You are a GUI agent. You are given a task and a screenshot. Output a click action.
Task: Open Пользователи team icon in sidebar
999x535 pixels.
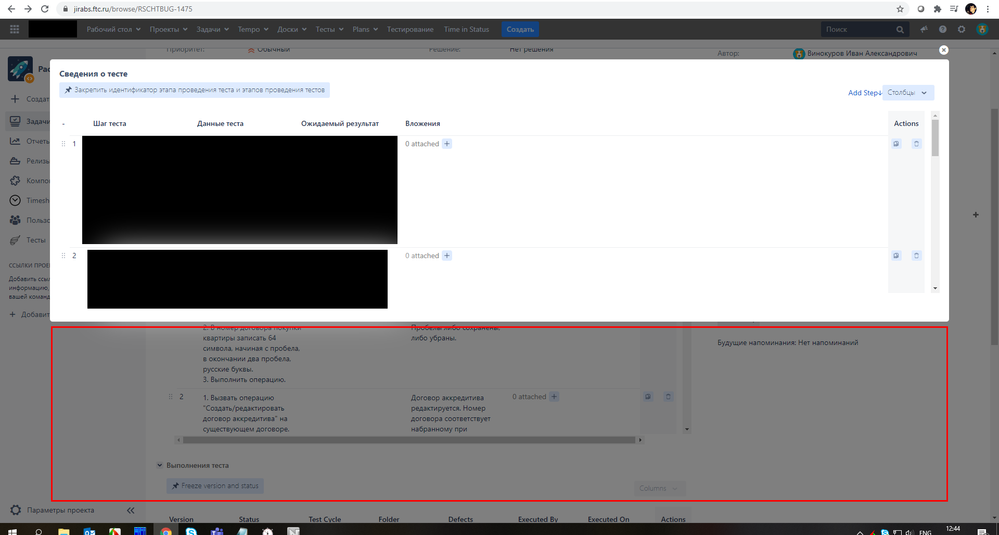pos(15,220)
